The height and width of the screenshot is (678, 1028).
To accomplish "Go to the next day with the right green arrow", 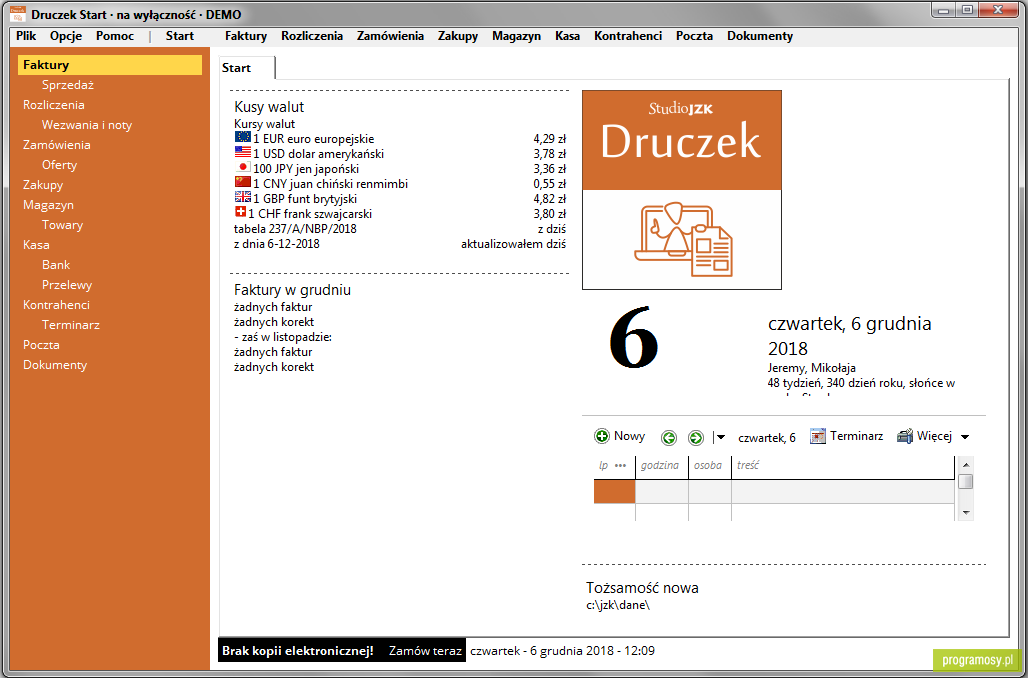I will click(696, 437).
